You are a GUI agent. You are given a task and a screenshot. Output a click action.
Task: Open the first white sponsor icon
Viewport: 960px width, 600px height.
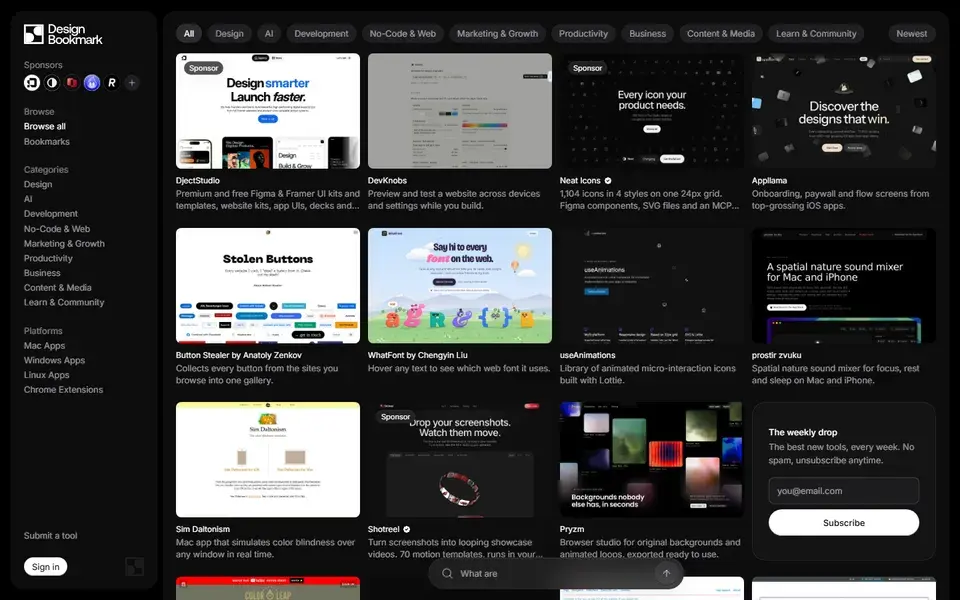coord(32,82)
